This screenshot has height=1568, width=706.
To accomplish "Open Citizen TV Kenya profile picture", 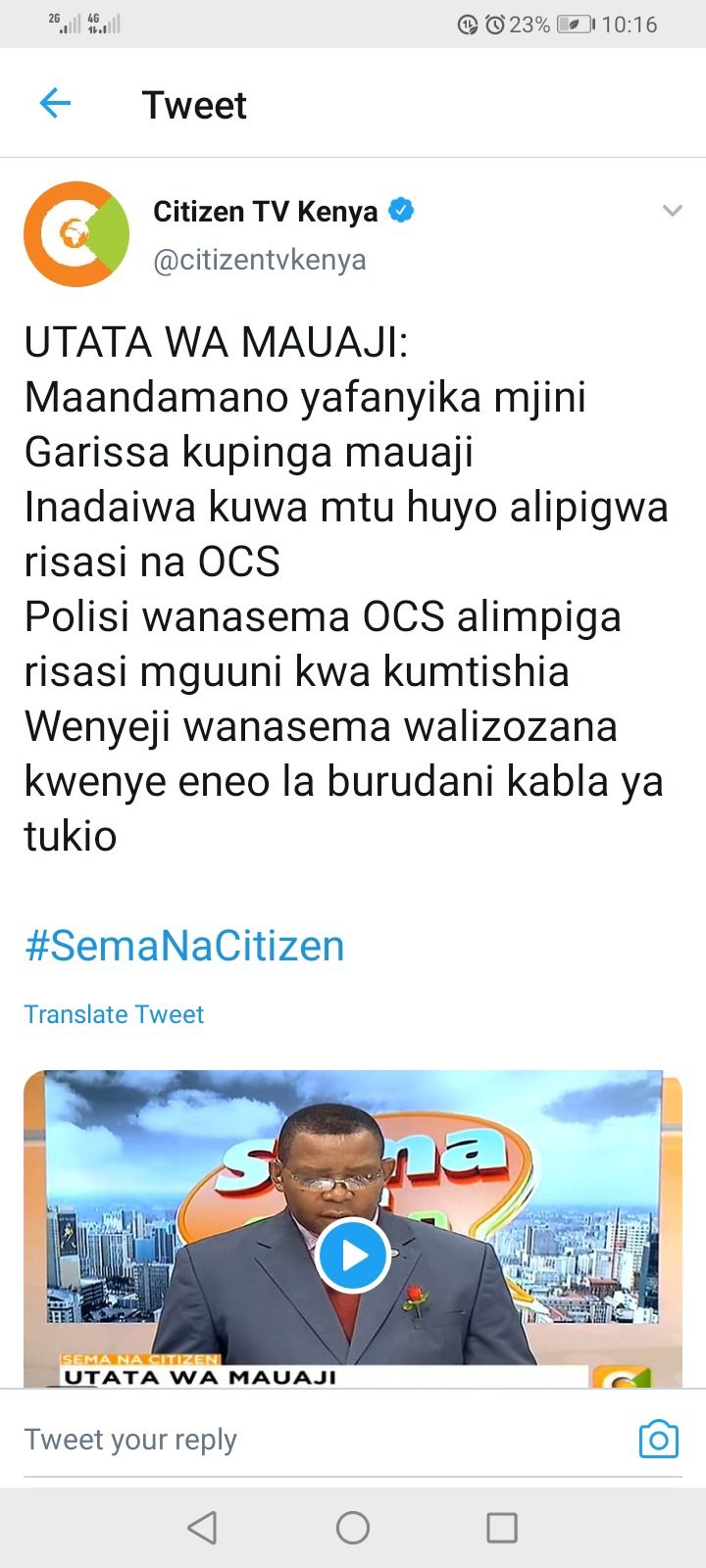I will pos(76,234).
